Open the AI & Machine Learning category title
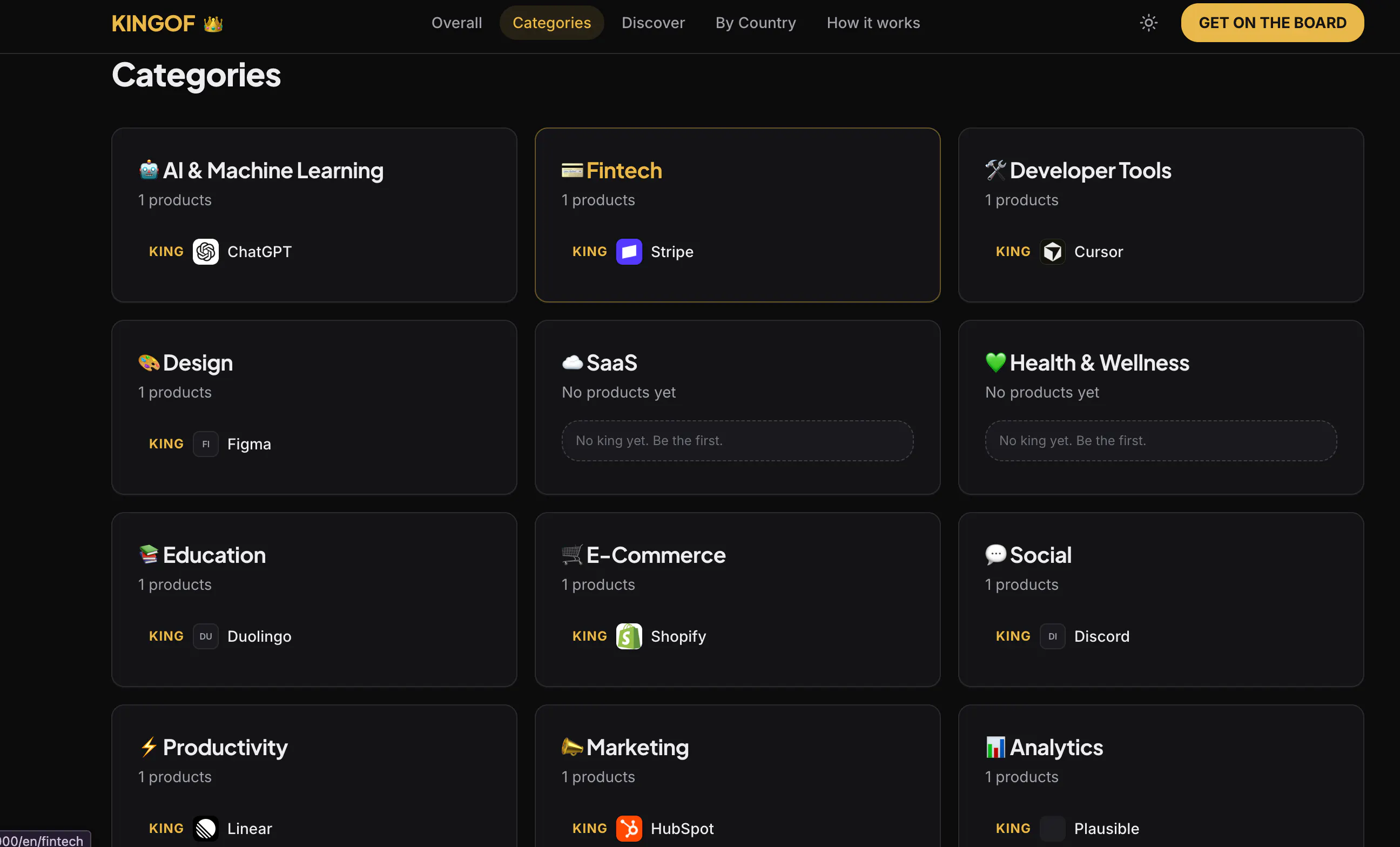The image size is (1400, 847). coord(273,170)
